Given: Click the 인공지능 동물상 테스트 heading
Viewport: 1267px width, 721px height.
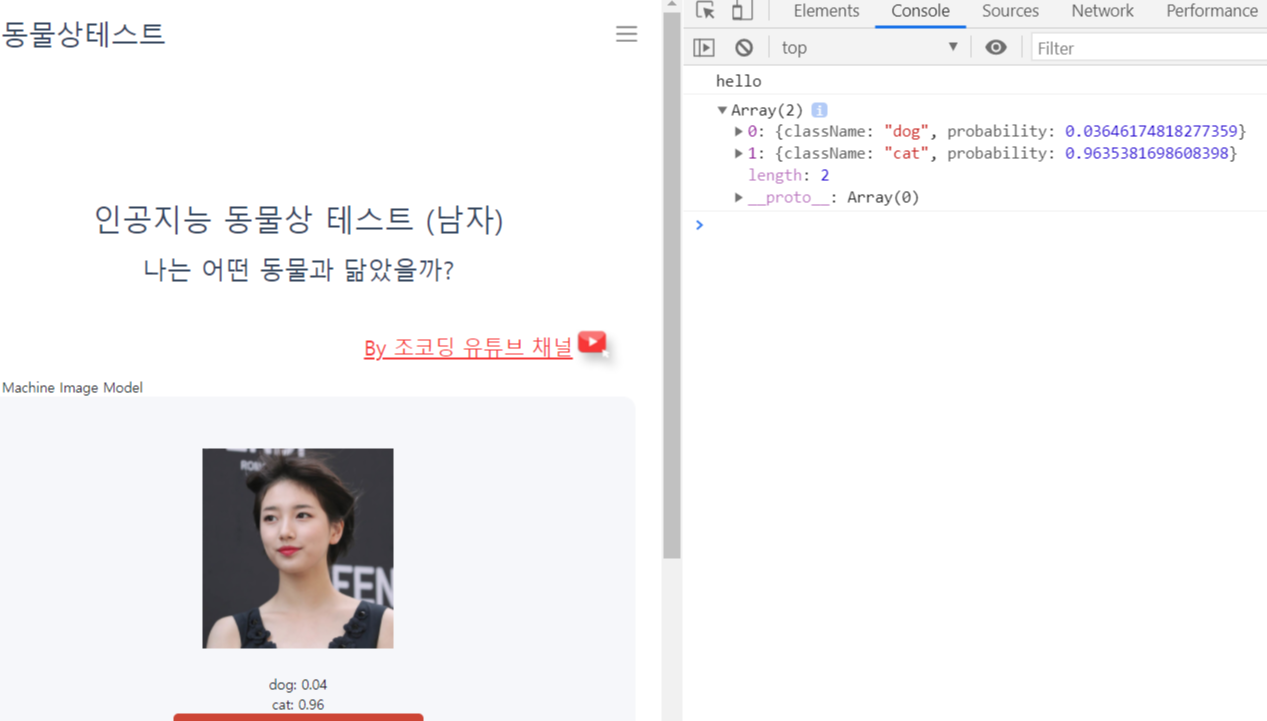Looking at the screenshot, I should 298,219.
